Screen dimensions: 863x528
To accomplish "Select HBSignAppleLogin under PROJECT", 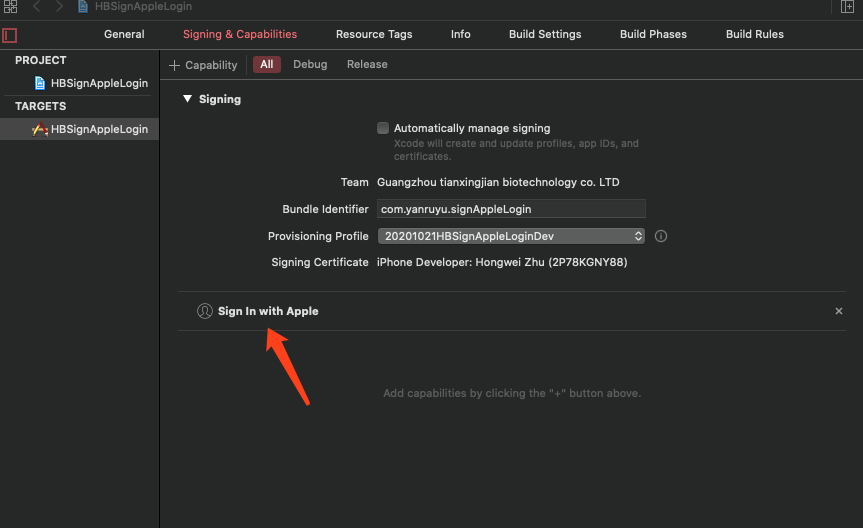I will (x=99, y=83).
